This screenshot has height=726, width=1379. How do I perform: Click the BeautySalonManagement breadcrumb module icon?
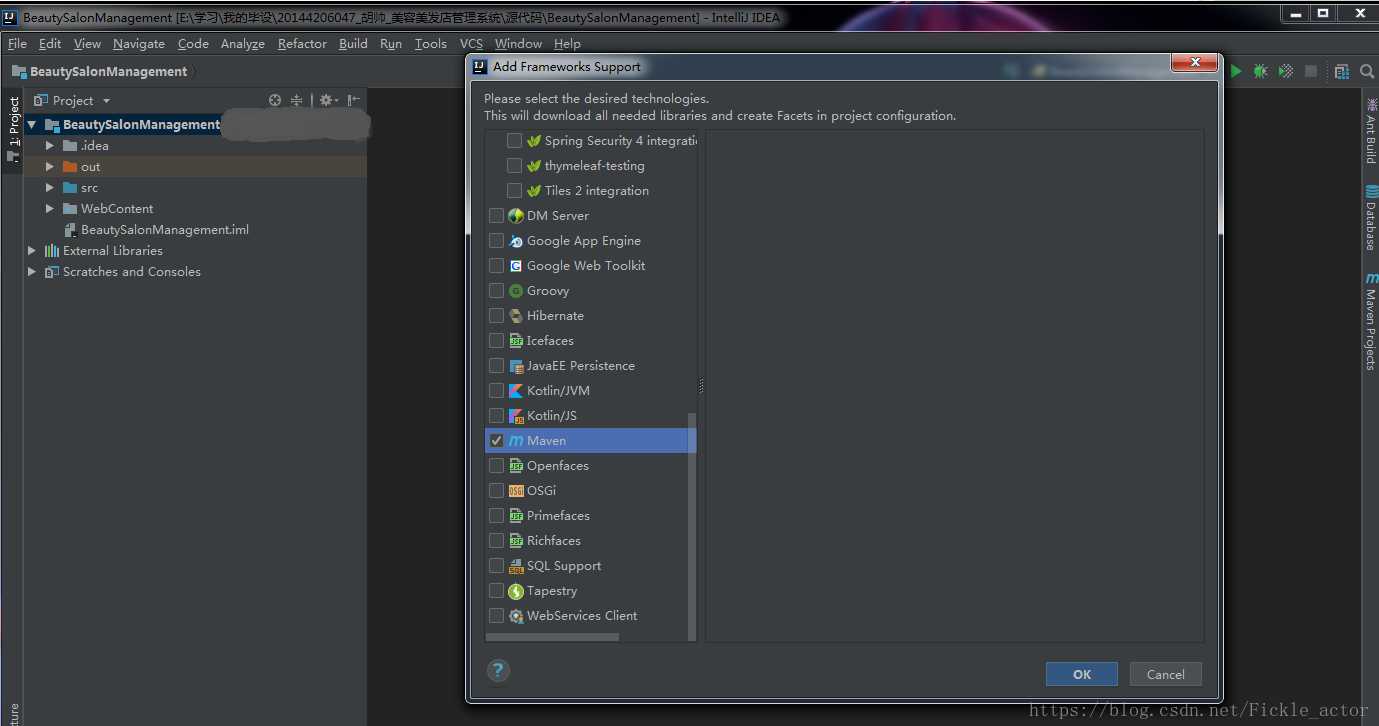click(x=19, y=71)
